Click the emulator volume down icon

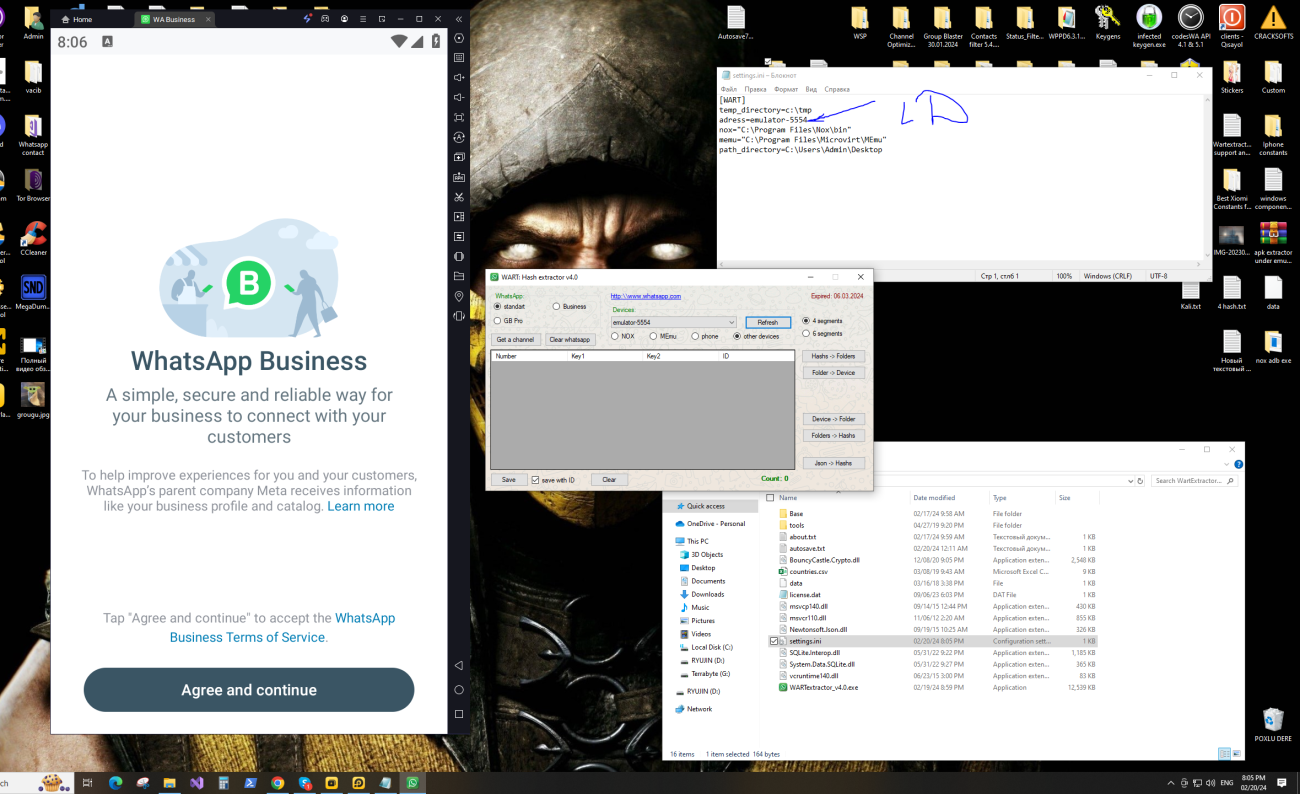tap(459, 98)
